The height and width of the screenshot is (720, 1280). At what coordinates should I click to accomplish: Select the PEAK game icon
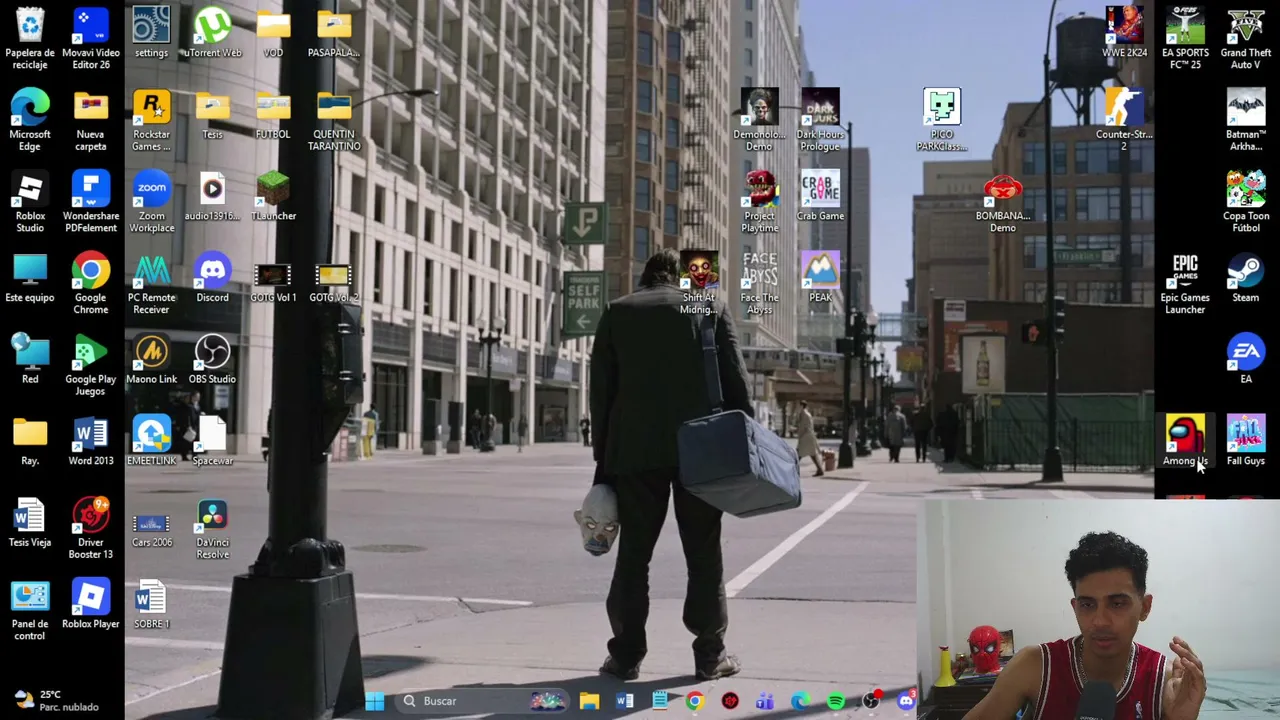click(820, 278)
